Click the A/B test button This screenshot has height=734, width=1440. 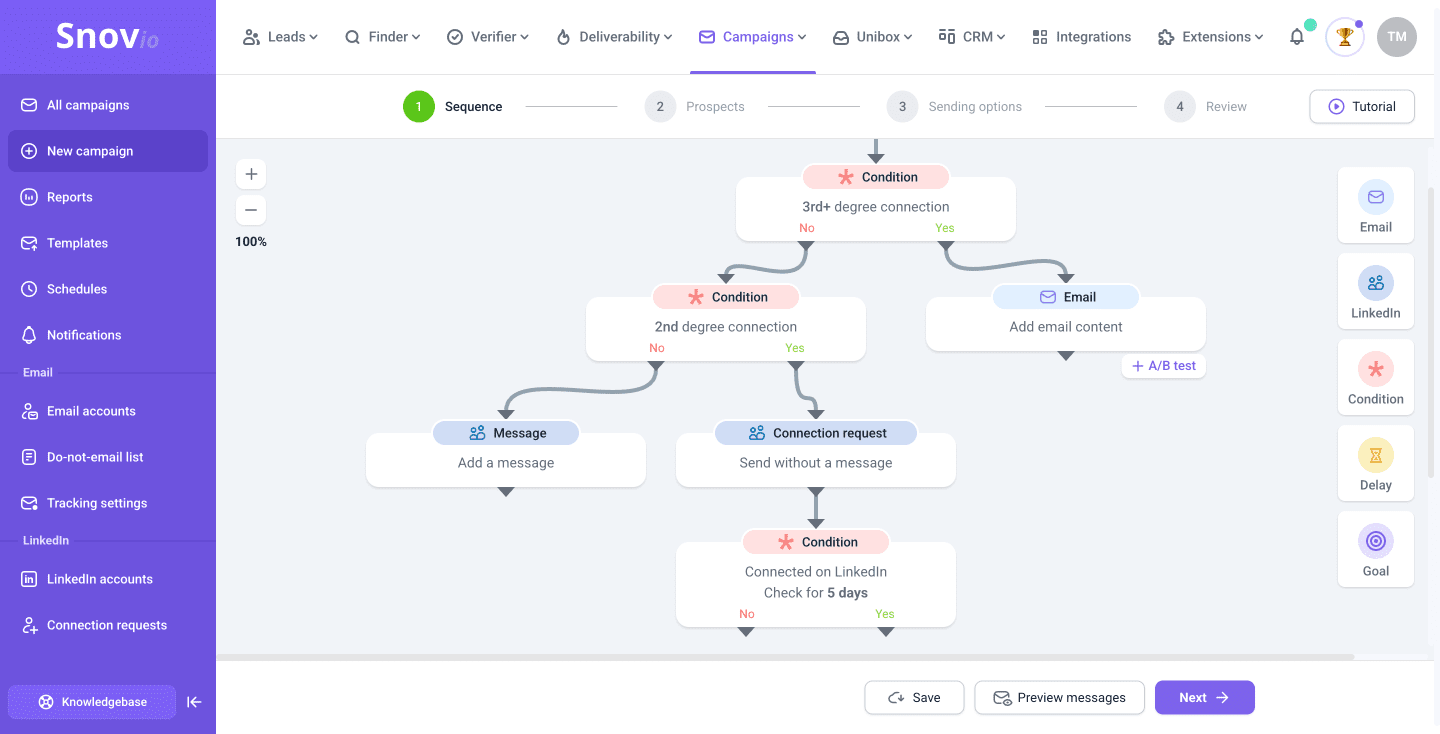coord(1164,366)
